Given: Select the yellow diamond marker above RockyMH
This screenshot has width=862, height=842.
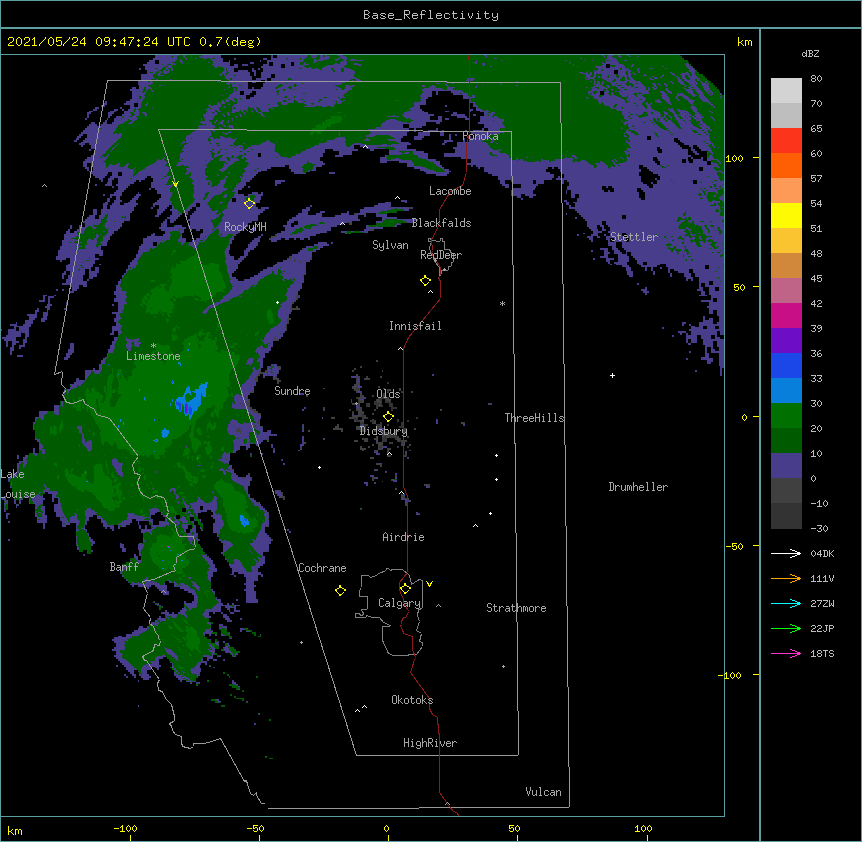Looking at the screenshot, I should [x=249, y=203].
